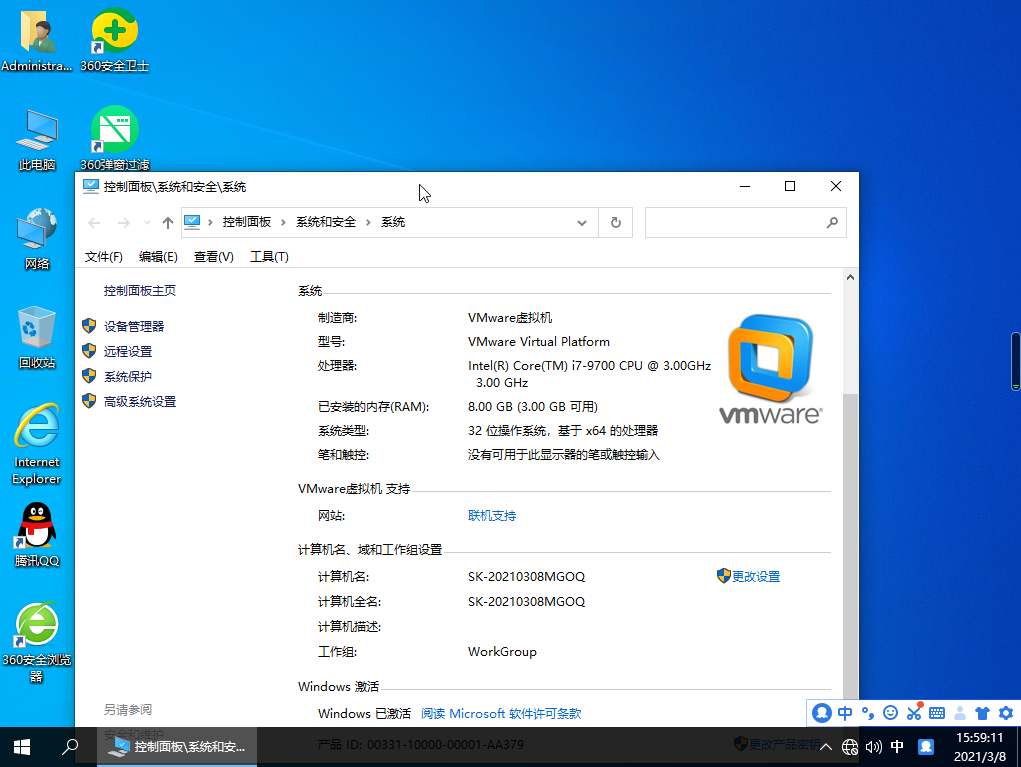Screen dimensions: 1021x767
Task: Go back using the back arrow
Action: pyautogui.click(x=94, y=223)
